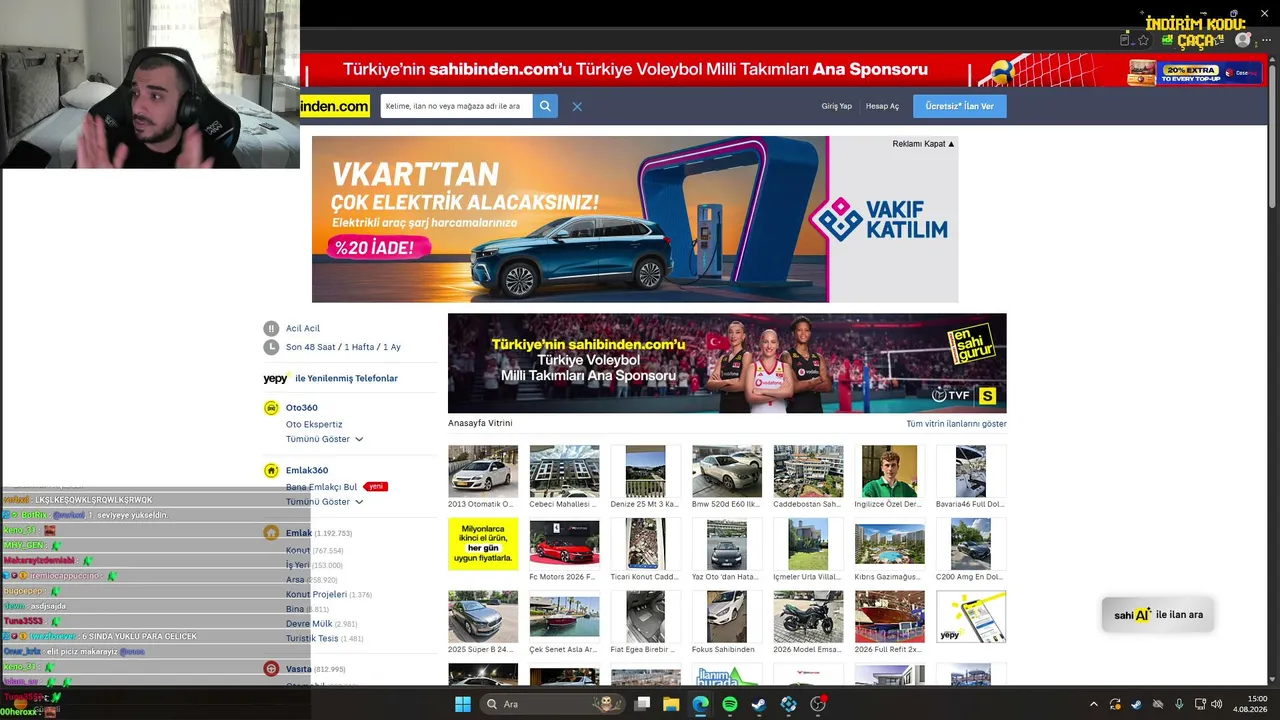The image size is (1280, 720).
Task: Open the 2026 Model Emsa motorcycle listing
Action: pos(808,616)
